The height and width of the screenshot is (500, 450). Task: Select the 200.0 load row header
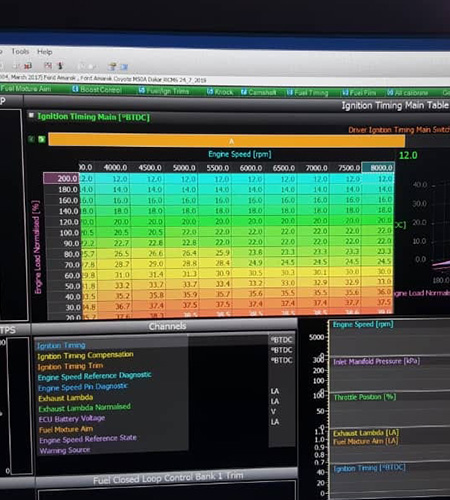click(x=61, y=178)
